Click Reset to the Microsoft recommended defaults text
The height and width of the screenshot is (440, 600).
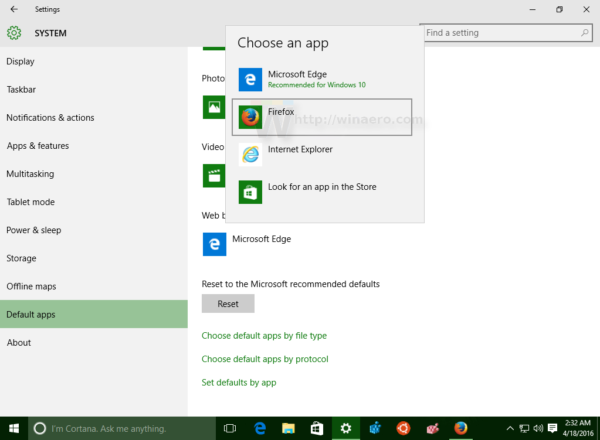pos(290,284)
